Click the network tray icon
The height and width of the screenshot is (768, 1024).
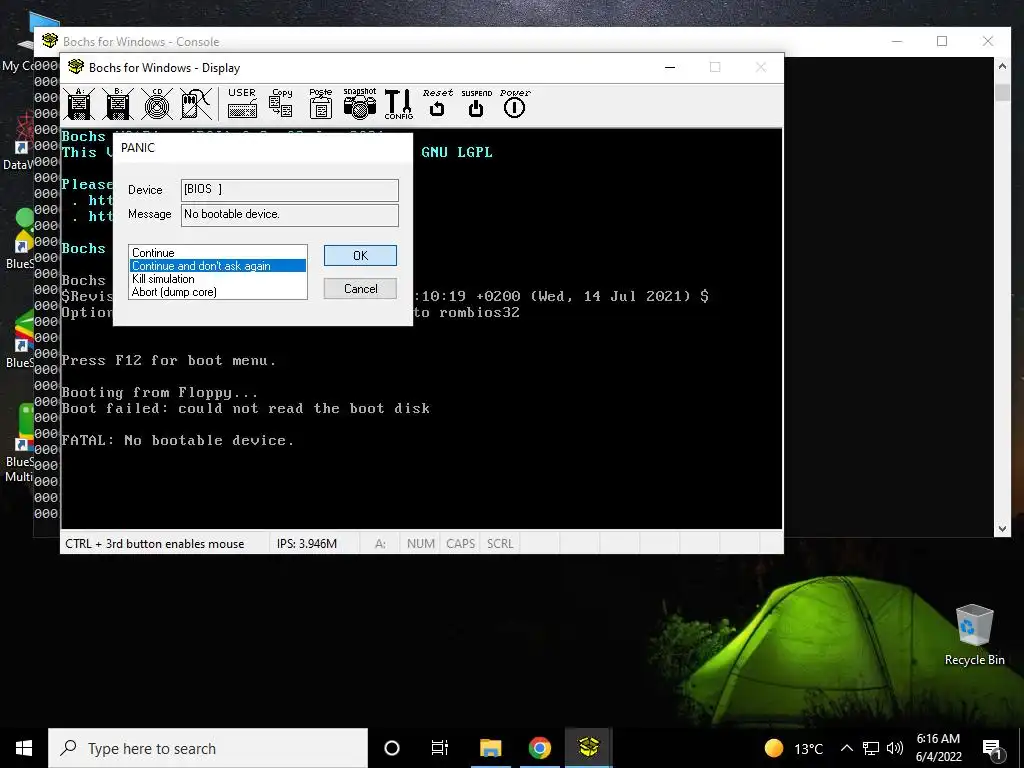click(871, 748)
